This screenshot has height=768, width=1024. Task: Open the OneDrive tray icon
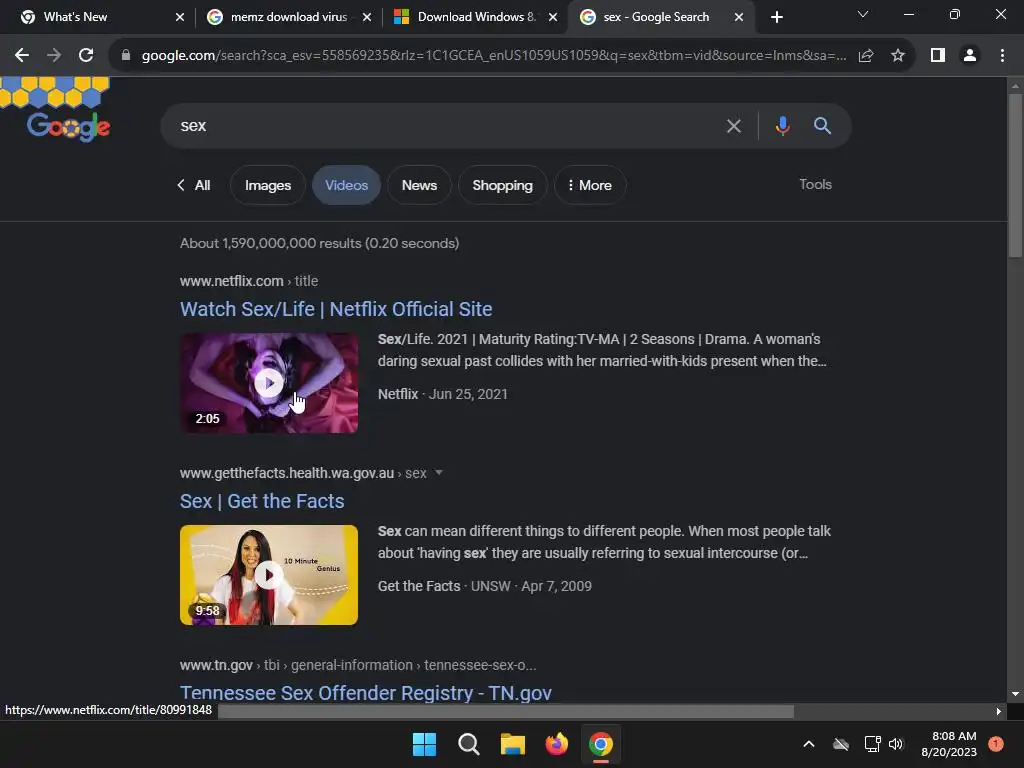[x=841, y=744]
